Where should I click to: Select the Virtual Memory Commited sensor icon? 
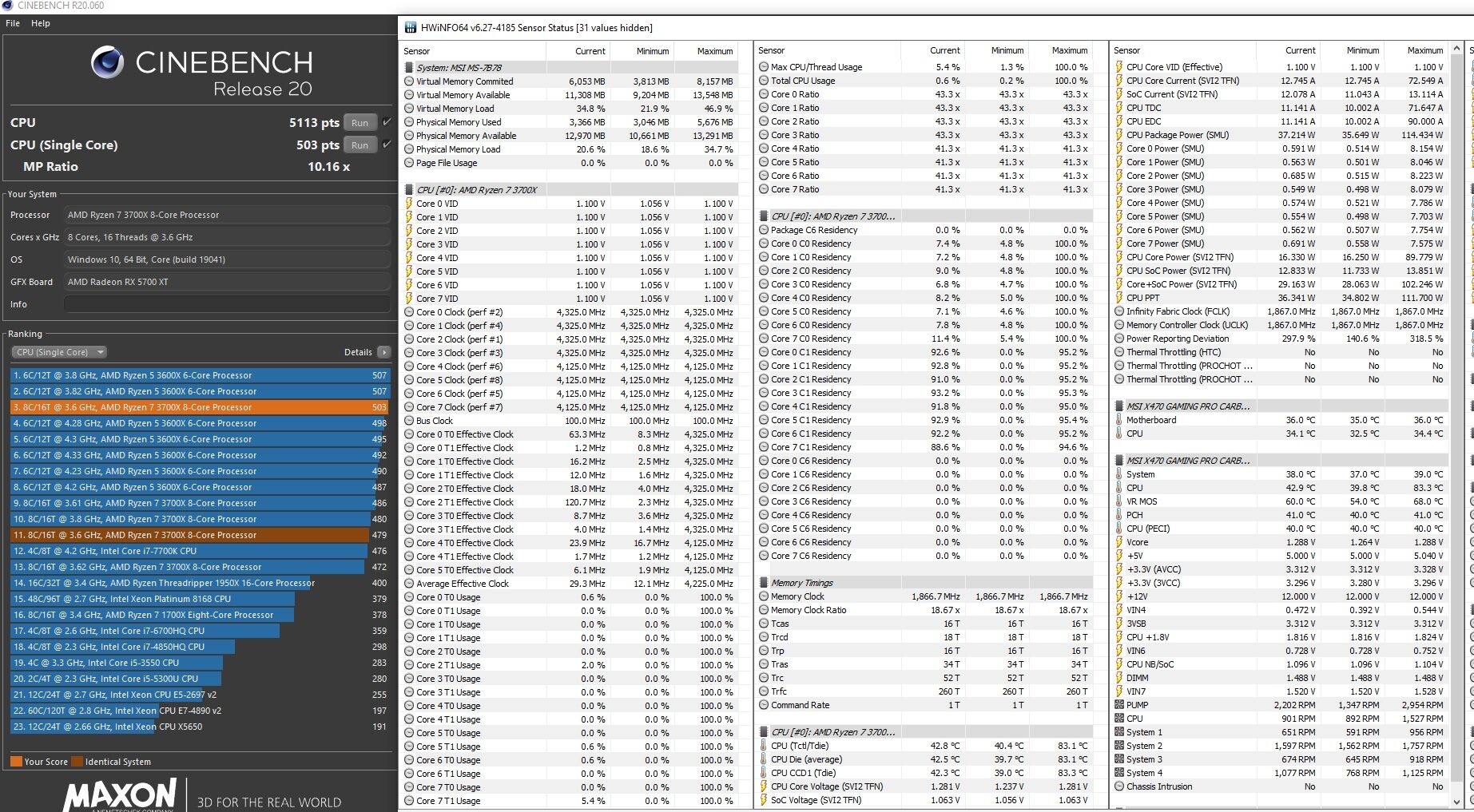(409, 81)
